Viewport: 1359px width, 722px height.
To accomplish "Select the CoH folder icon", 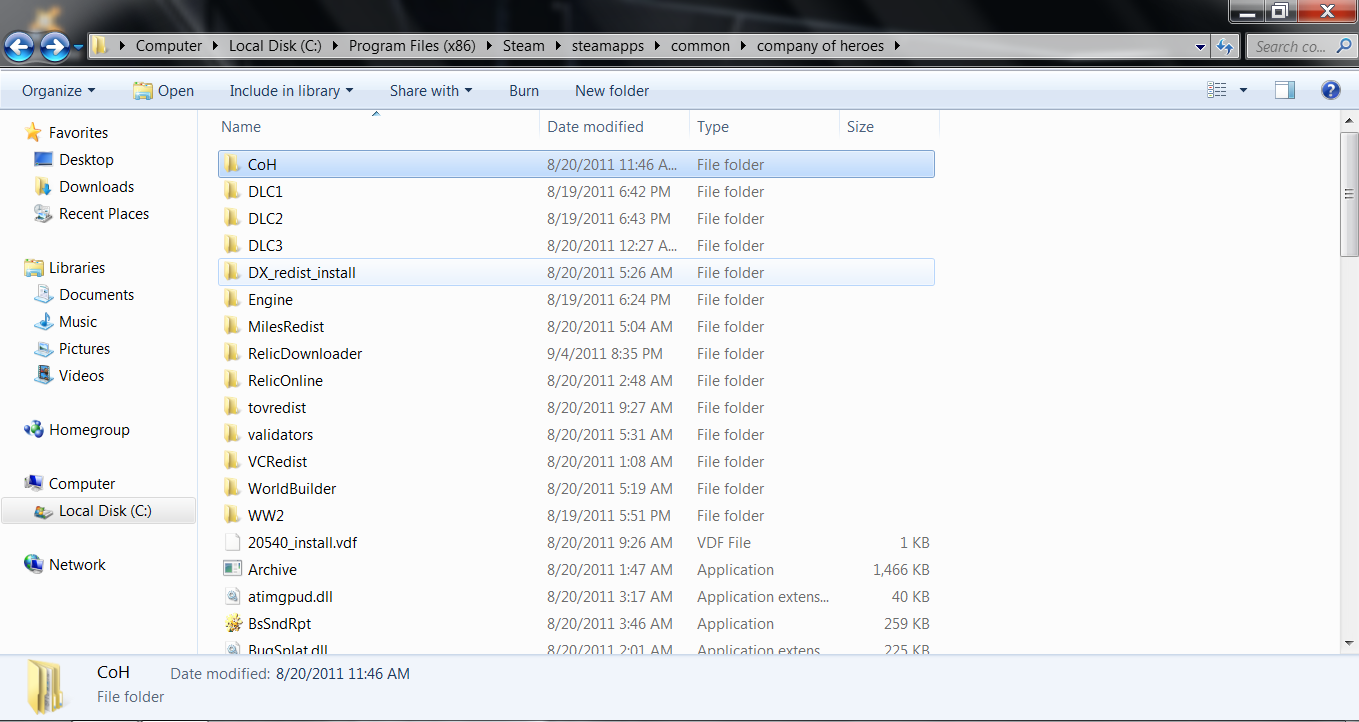I will (232, 164).
